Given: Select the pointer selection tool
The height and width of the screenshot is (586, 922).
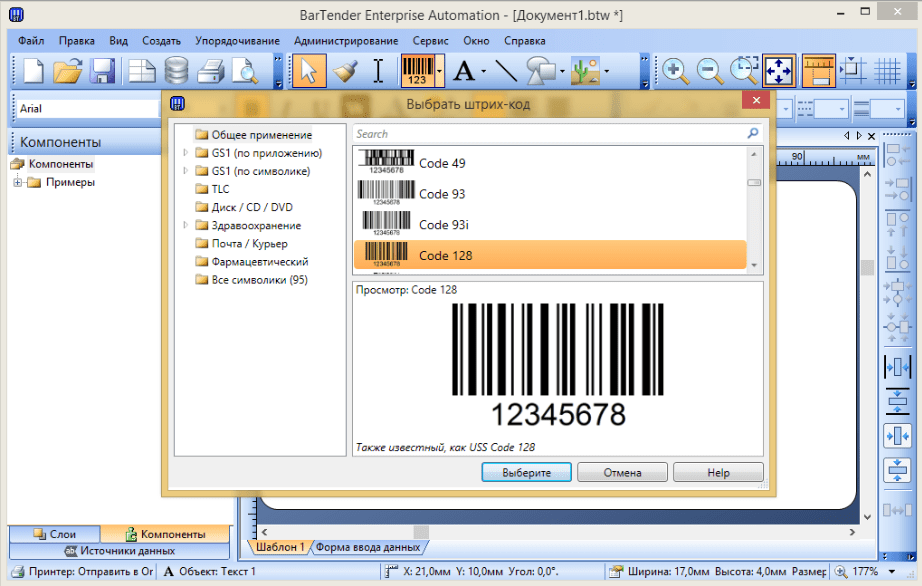Looking at the screenshot, I should (309, 71).
